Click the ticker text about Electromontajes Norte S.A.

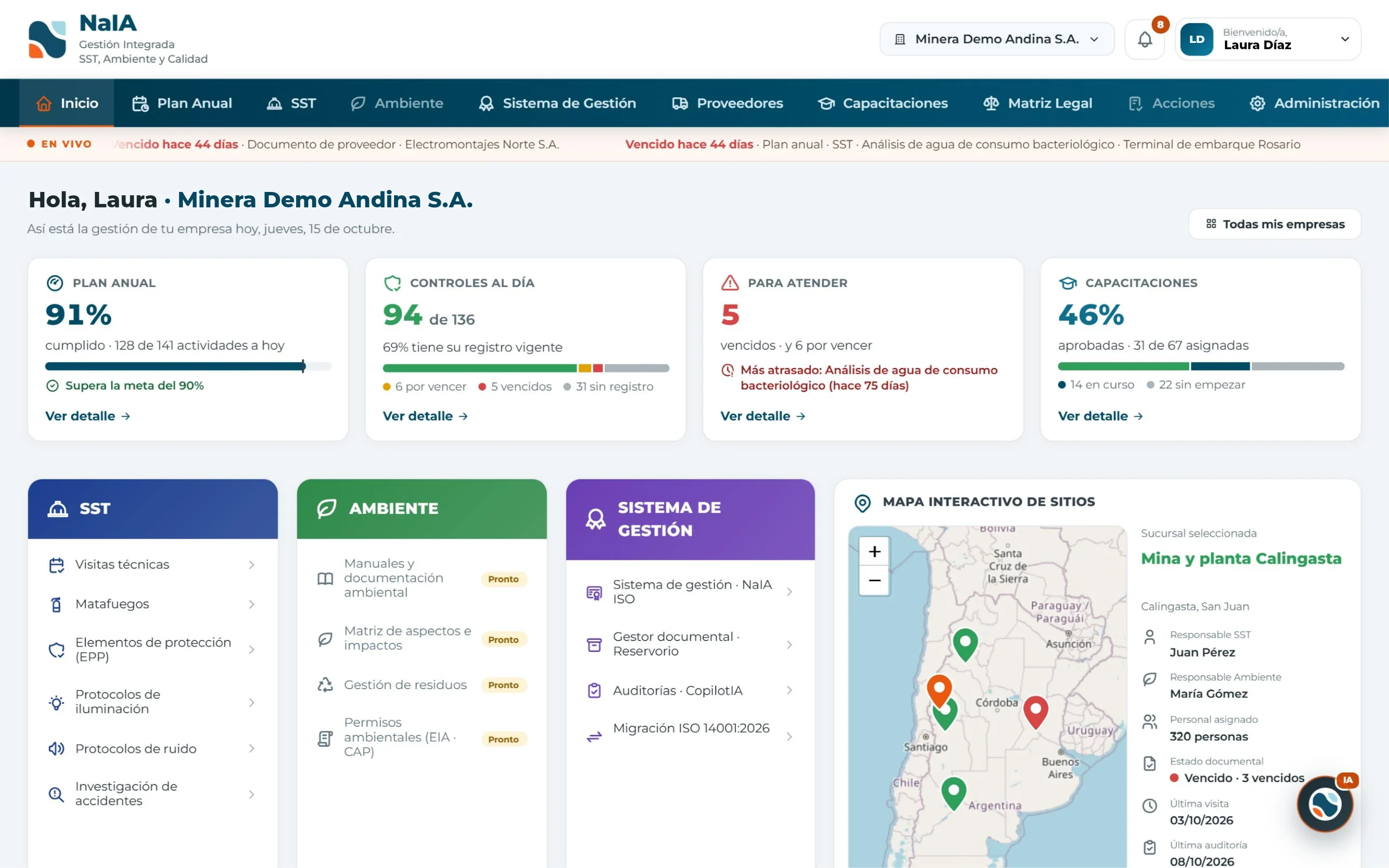pos(336,144)
